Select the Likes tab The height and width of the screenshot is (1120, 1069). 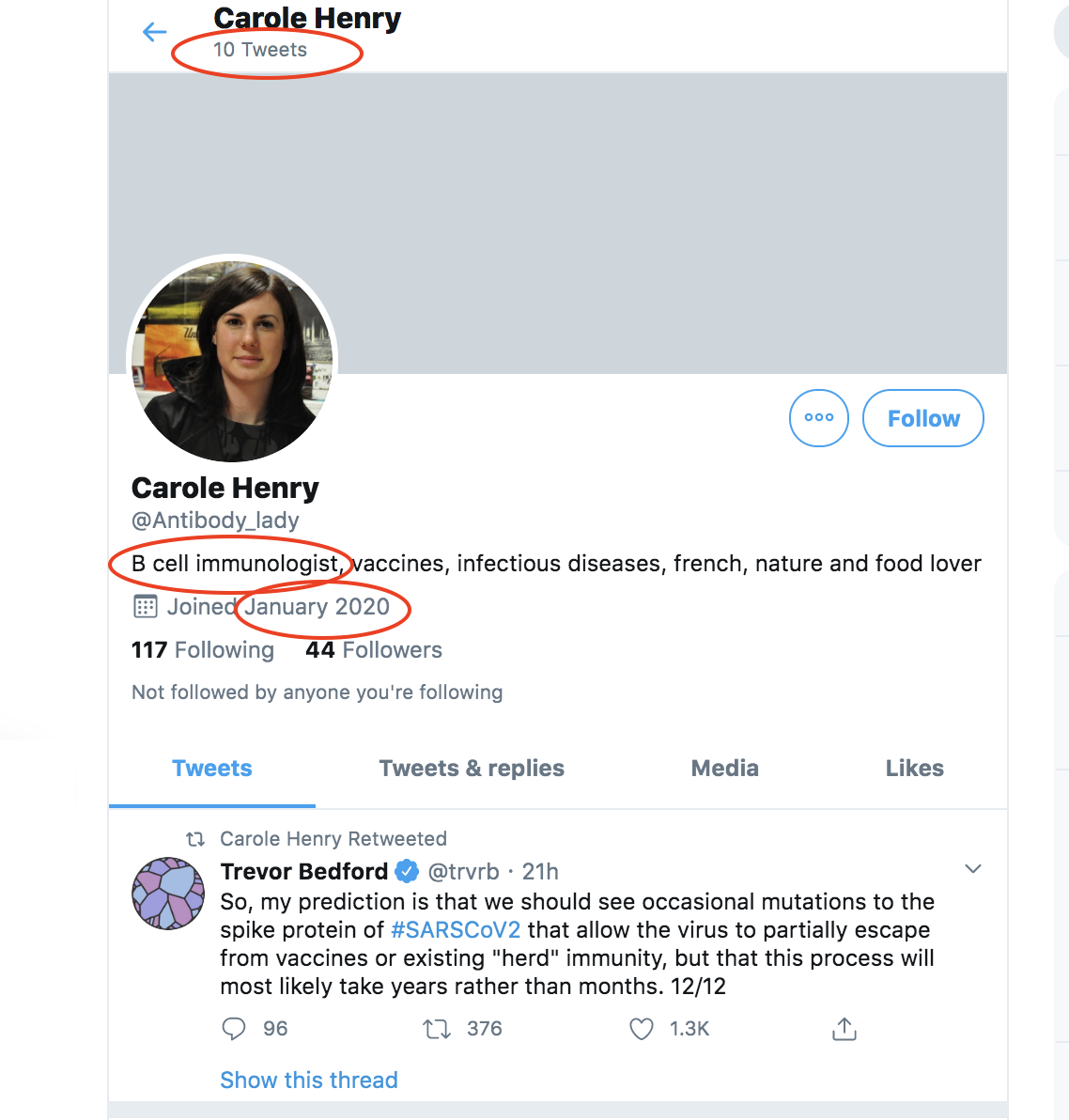click(x=914, y=769)
